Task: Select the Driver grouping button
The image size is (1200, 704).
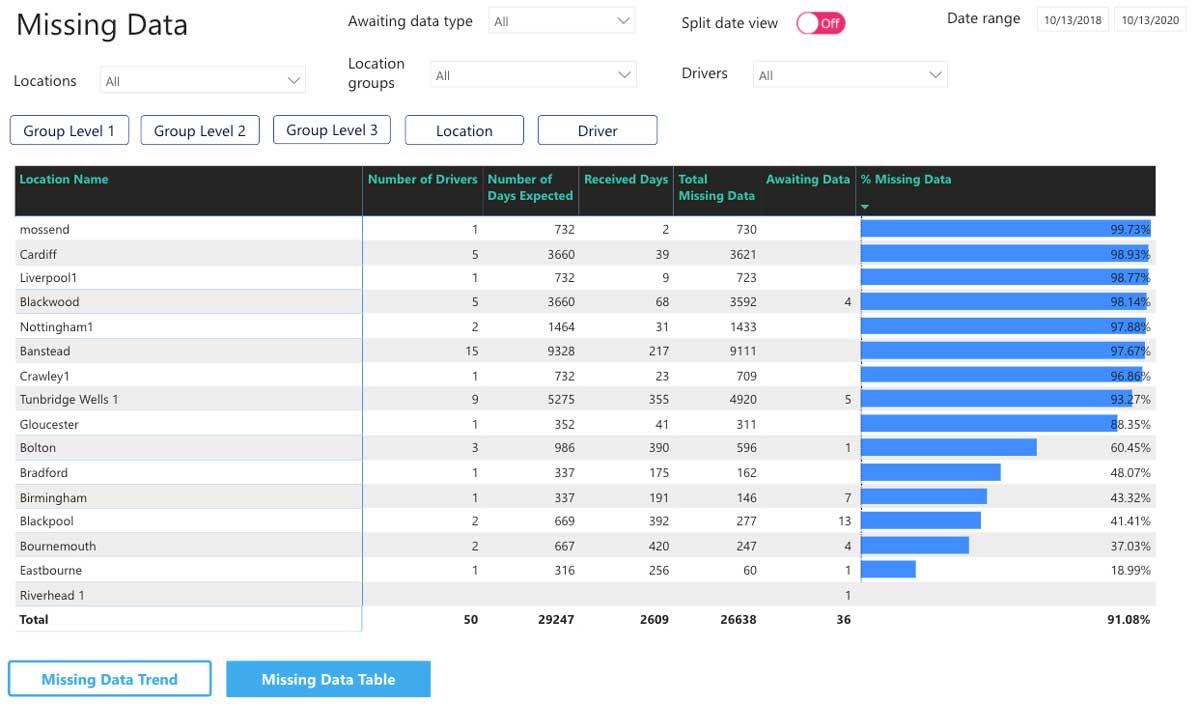Action: pos(597,131)
